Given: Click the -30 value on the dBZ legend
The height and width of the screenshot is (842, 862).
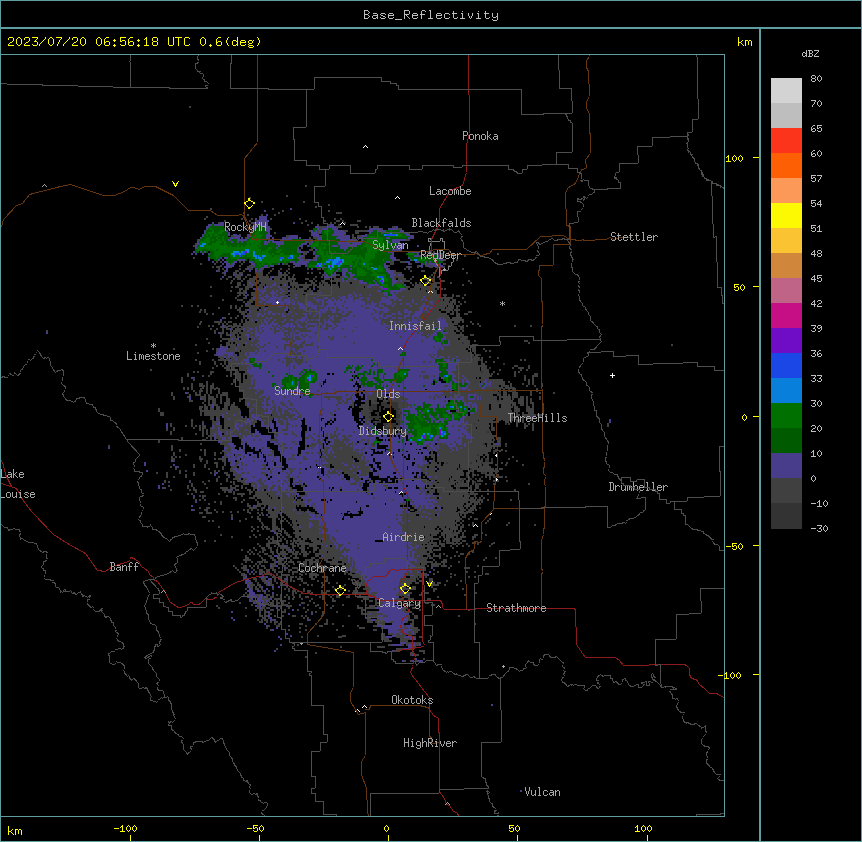Looking at the screenshot, I should tap(819, 529).
